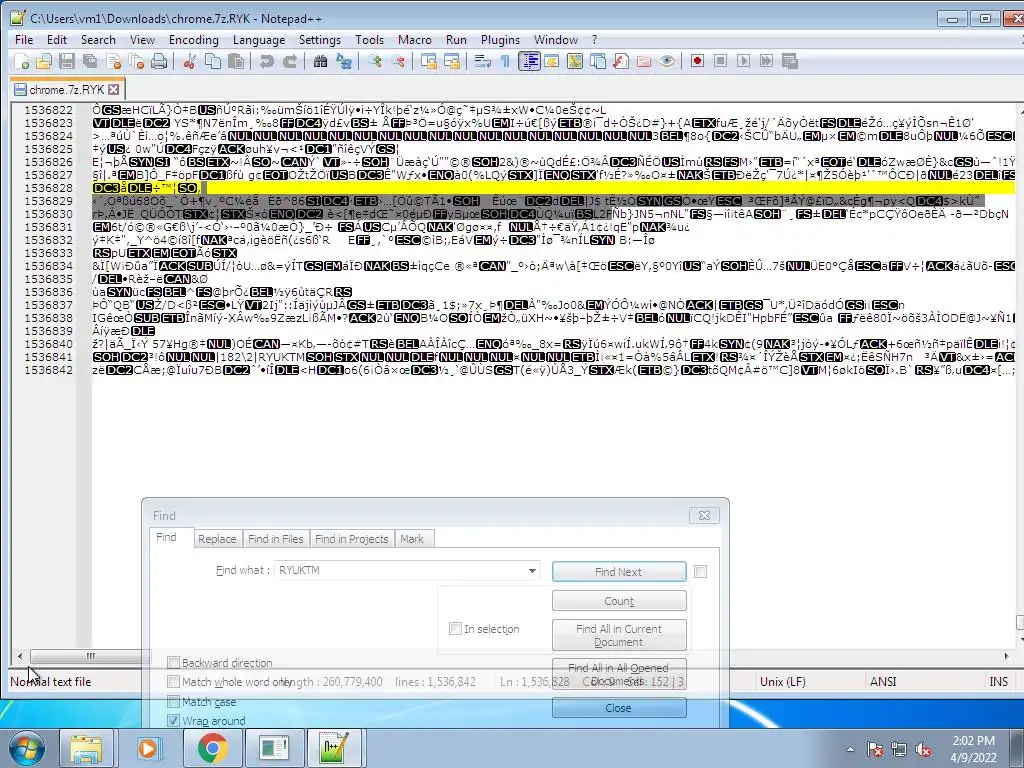The height and width of the screenshot is (768, 1024).
Task: Toggle synchronized horizontal scrolling icon
Action: pos(451,61)
